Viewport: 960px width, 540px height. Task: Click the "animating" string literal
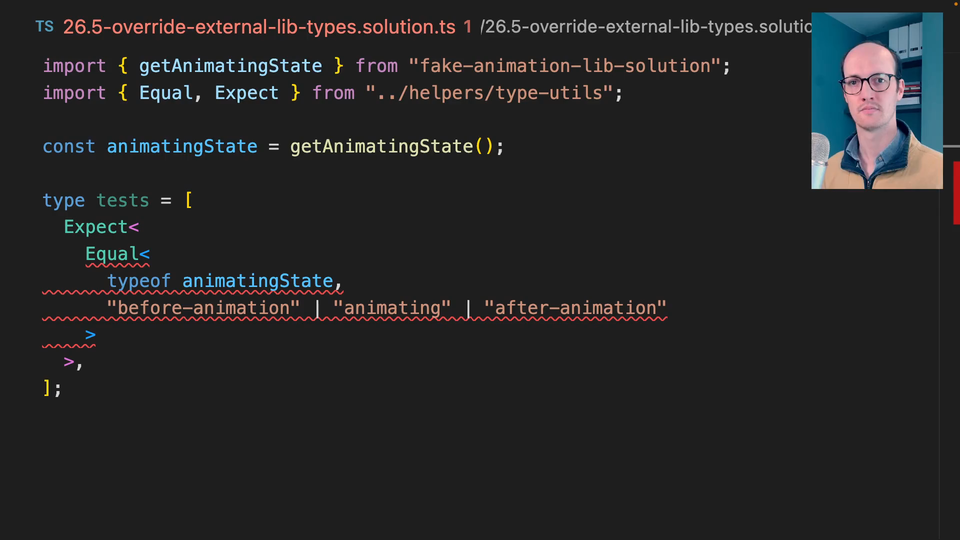[x=392, y=308]
